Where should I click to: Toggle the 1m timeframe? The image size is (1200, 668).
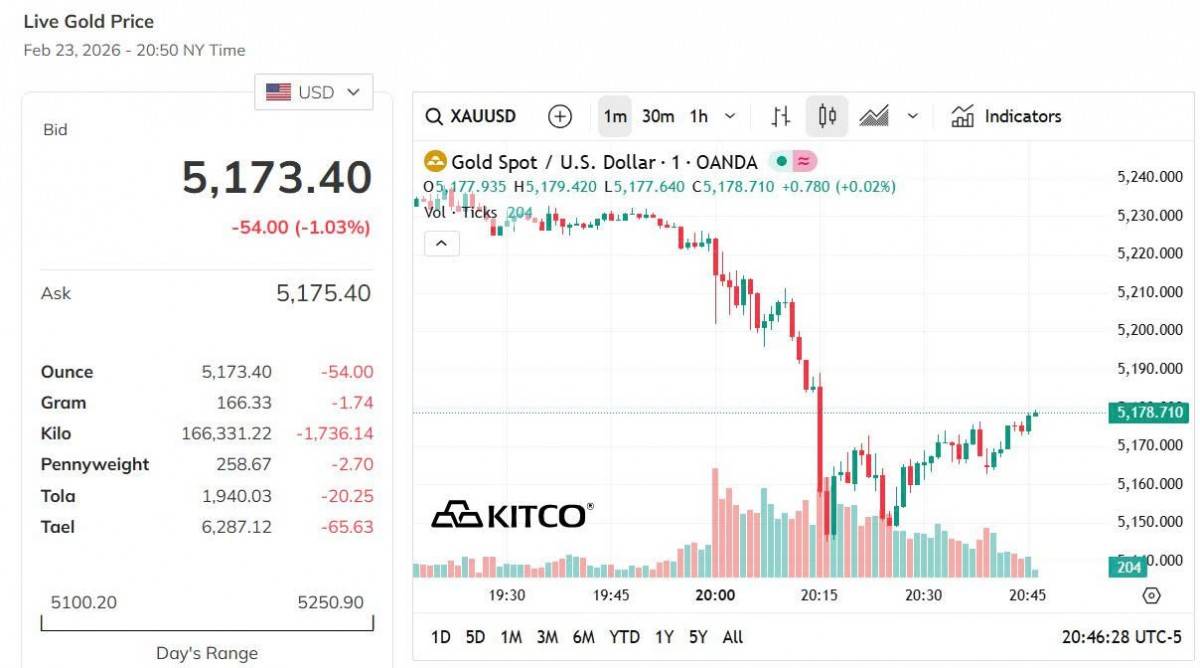tap(615, 116)
